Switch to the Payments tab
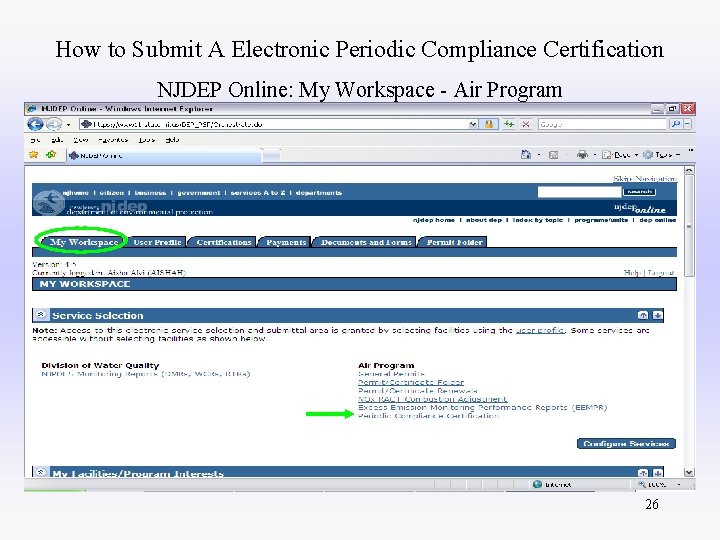The height and width of the screenshot is (540, 720). (286, 242)
